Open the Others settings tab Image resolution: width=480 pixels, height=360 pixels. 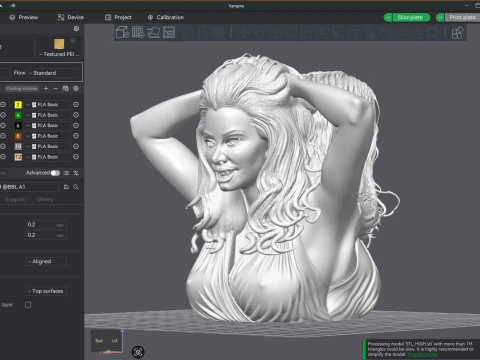click(x=45, y=199)
